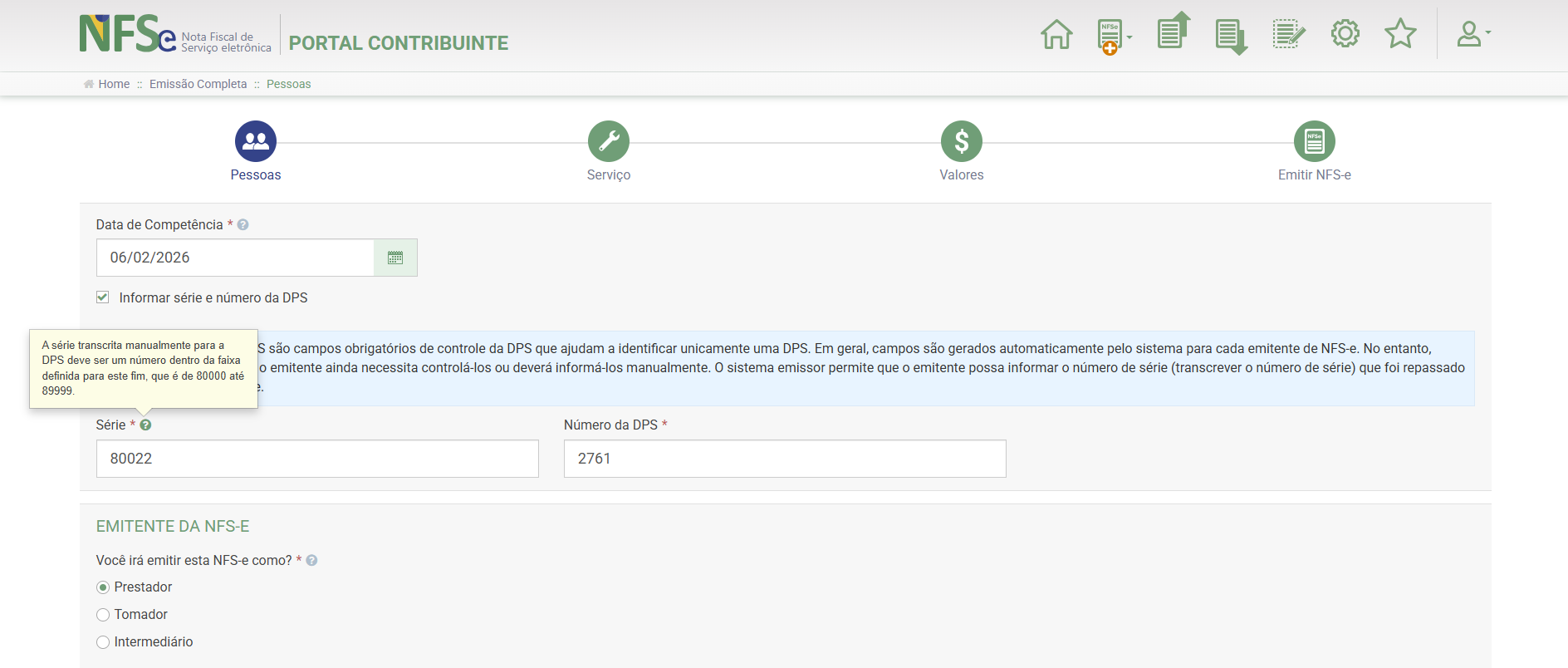Open the drafts edit-note icon

coord(1288,34)
